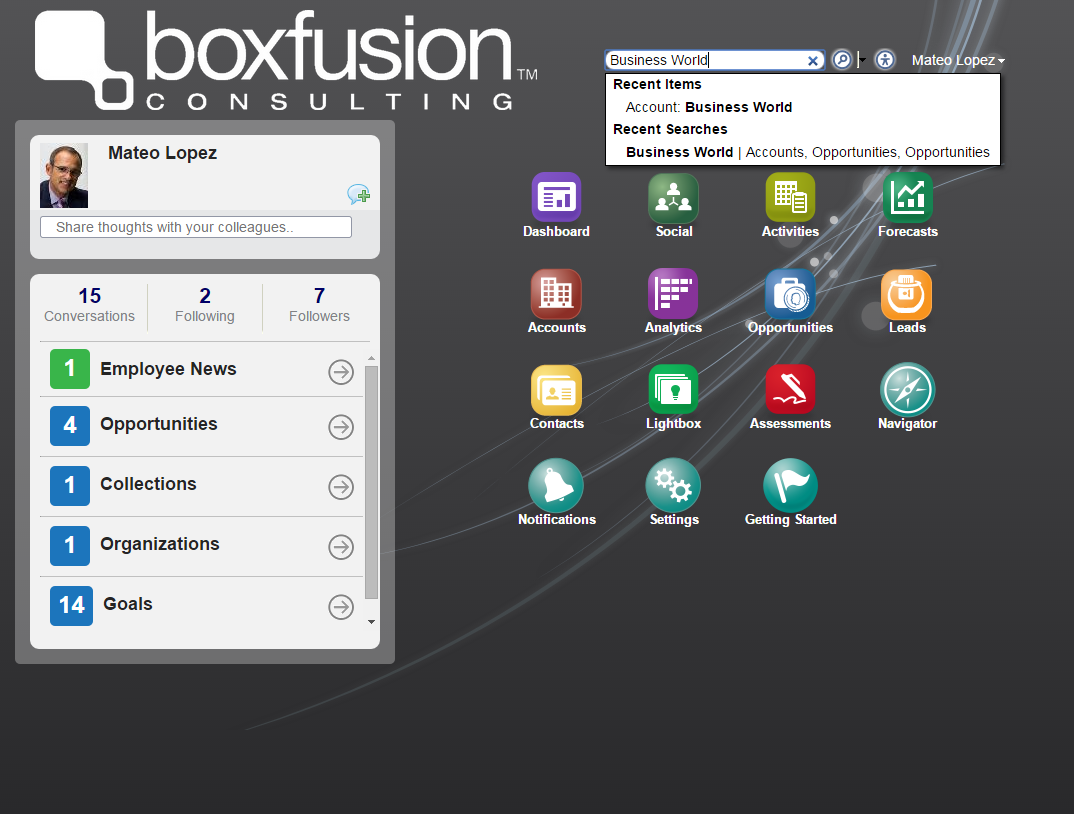
Task: Click the Recent Items header
Action: click(657, 84)
